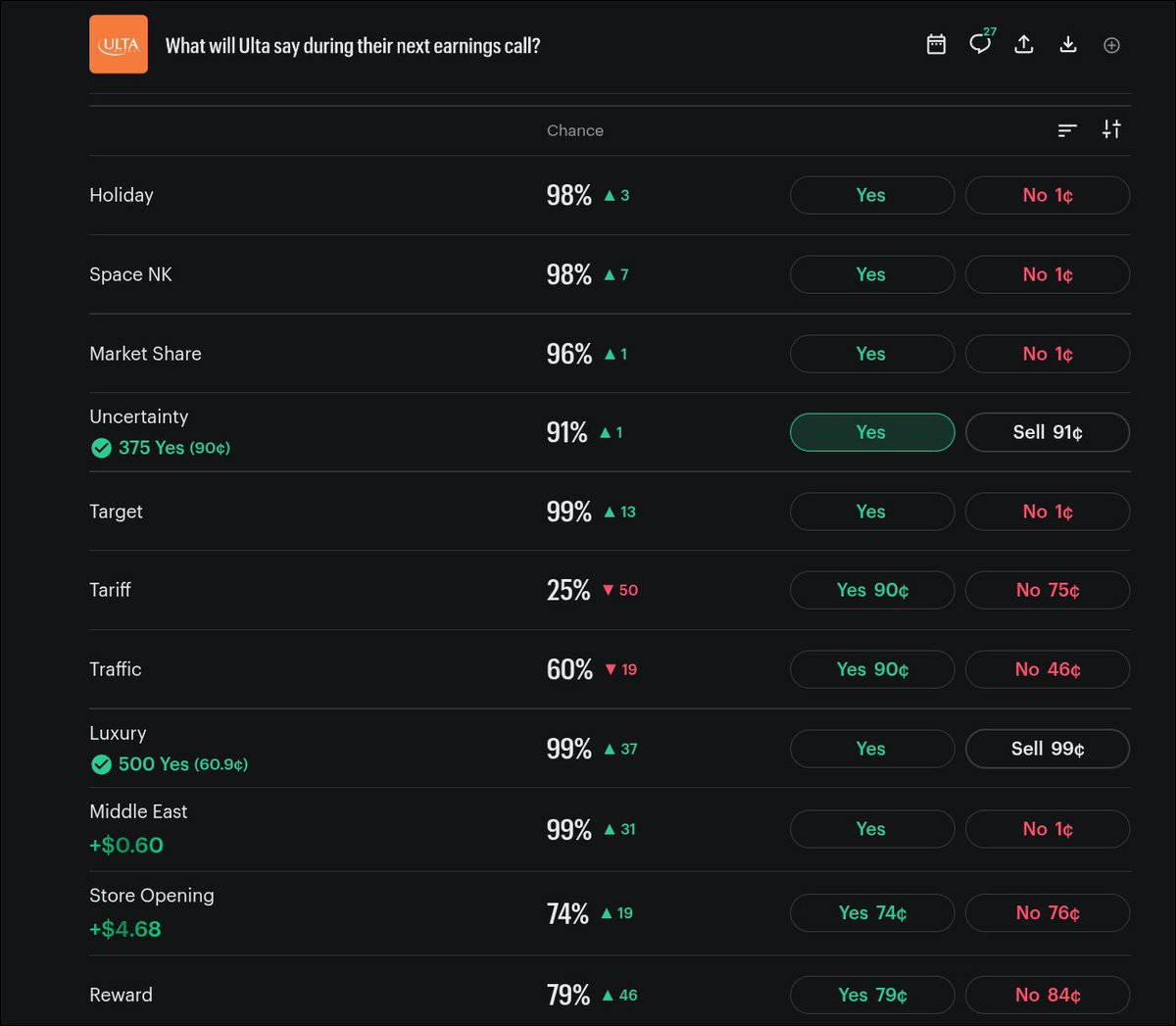This screenshot has width=1176, height=1026.
Task: Click the 375 Yes (90¢) position
Action: click(x=174, y=448)
